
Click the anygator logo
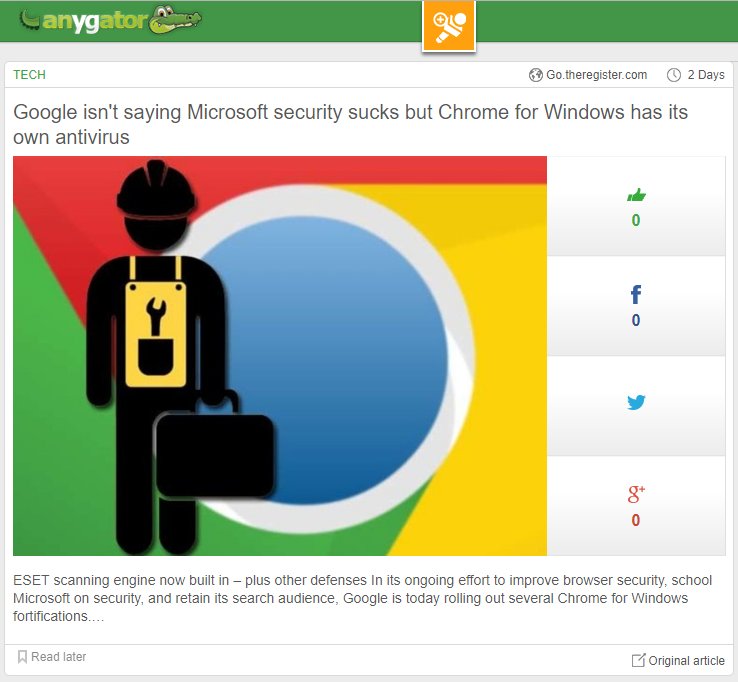point(110,20)
